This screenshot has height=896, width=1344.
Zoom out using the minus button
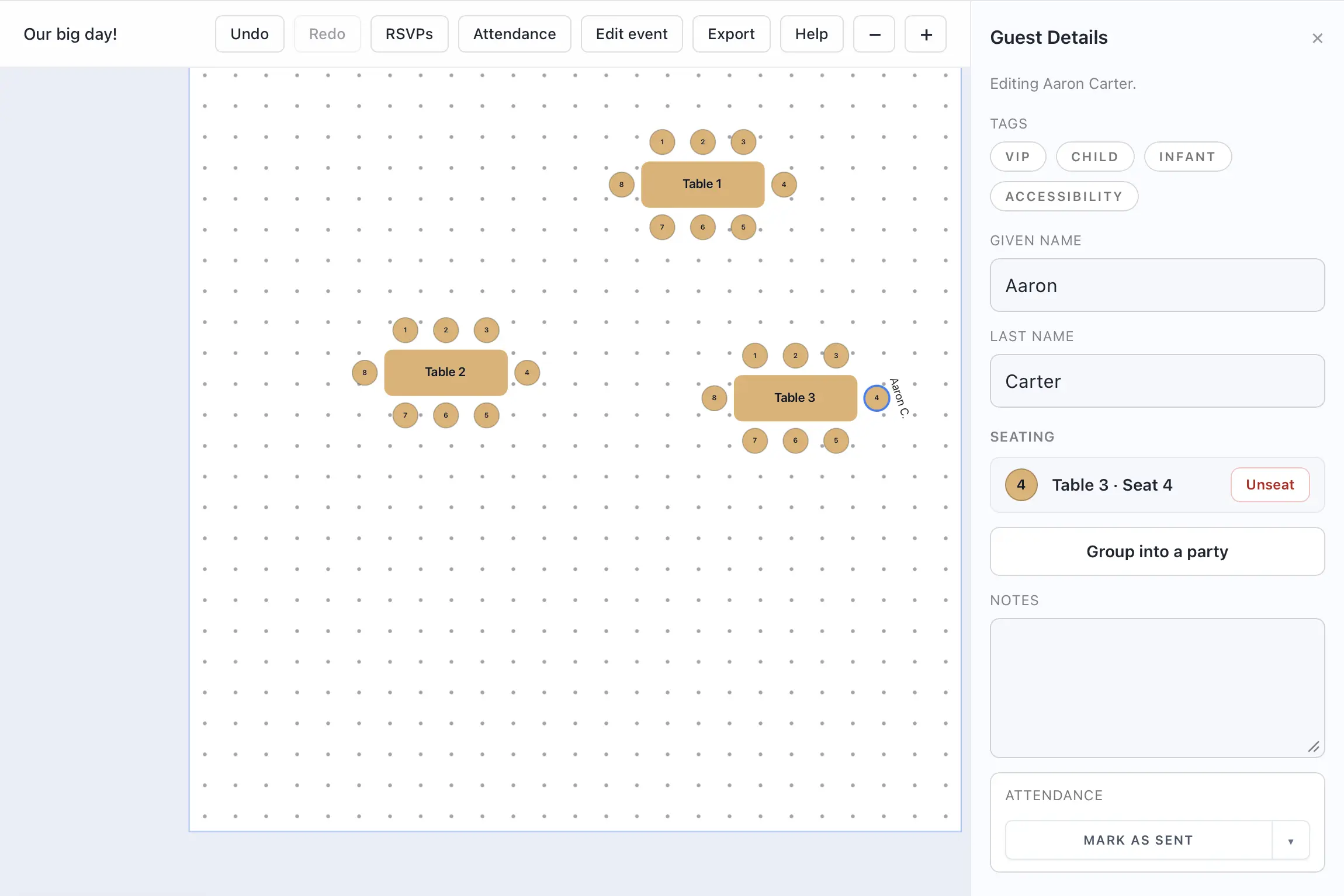click(x=874, y=33)
